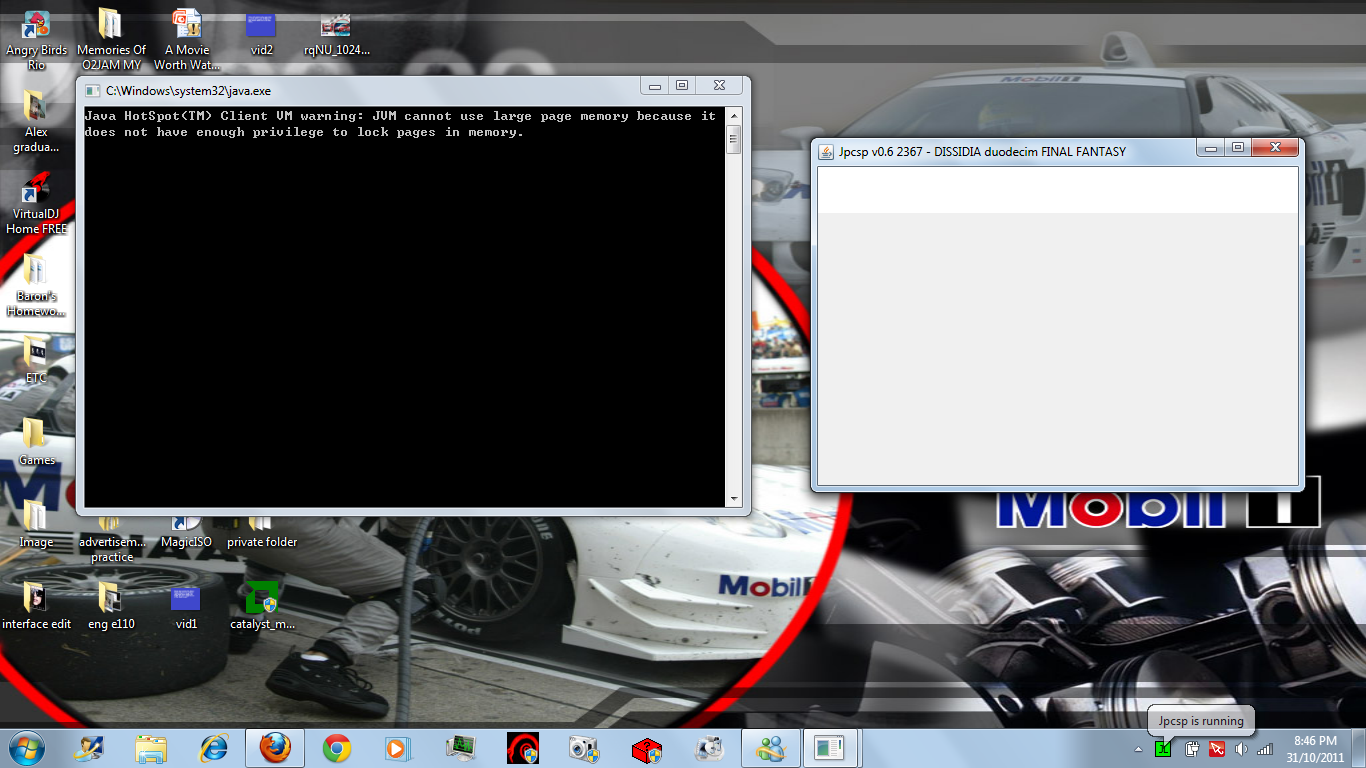Minimize the java.exe console window
Viewport: 1366px width, 768px height.
pos(655,86)
